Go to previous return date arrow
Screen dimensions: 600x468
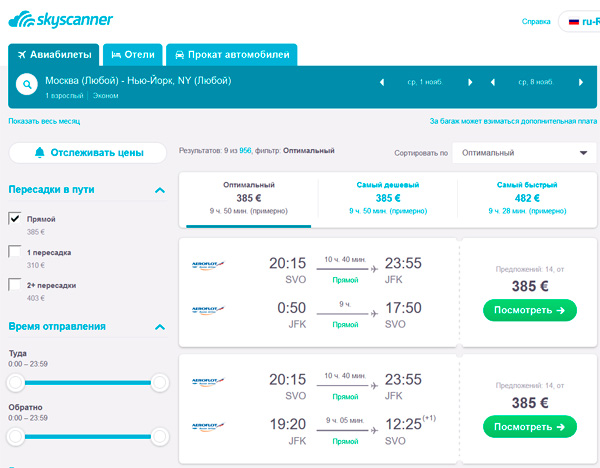(x=492, y=81)
